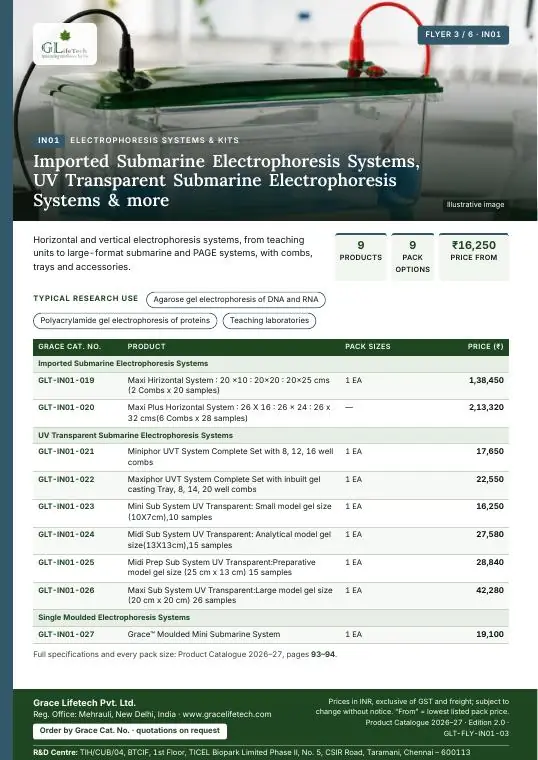Click 'Maxi Sub System UV Transparent' description
This screenshot has width=538, height=760.
(x=230, y=596)
